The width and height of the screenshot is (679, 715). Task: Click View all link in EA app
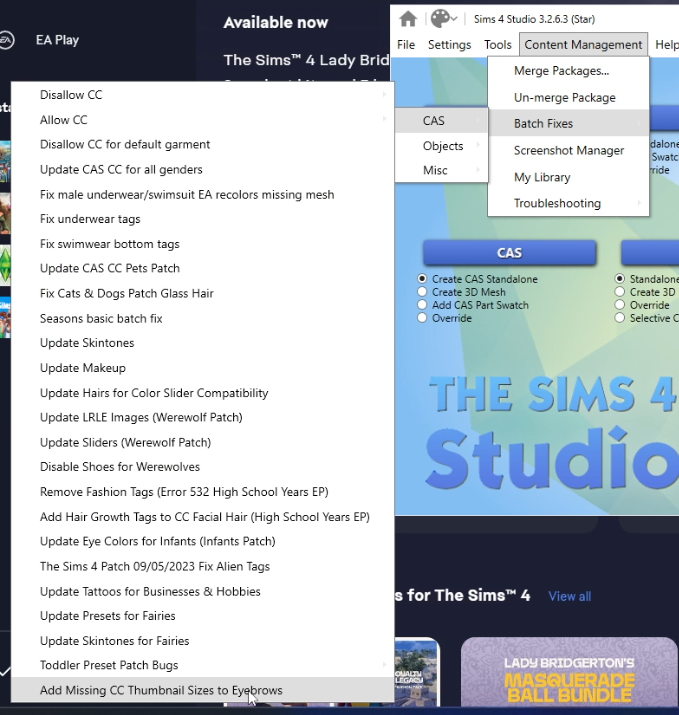(570, 596)
